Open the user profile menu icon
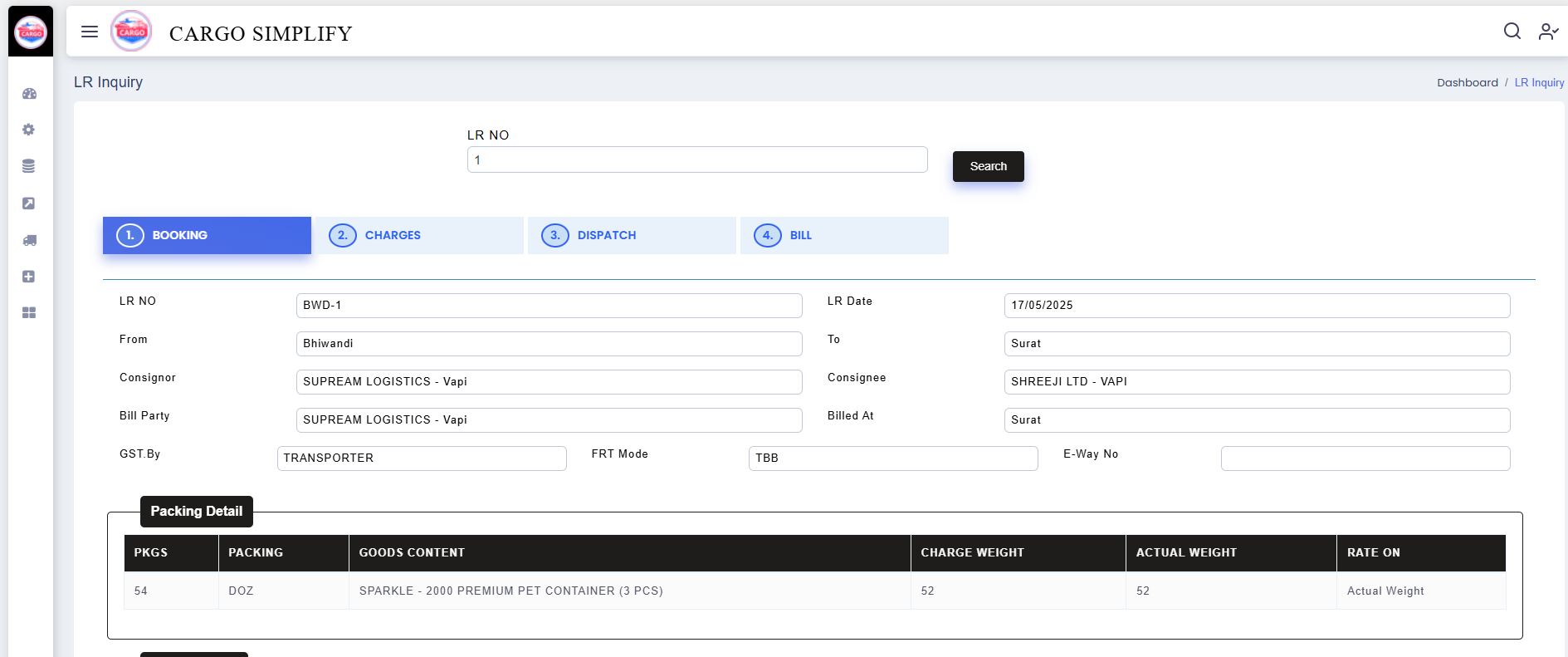The width and height of the screenshot is (1568, 657). point(1547,32)
